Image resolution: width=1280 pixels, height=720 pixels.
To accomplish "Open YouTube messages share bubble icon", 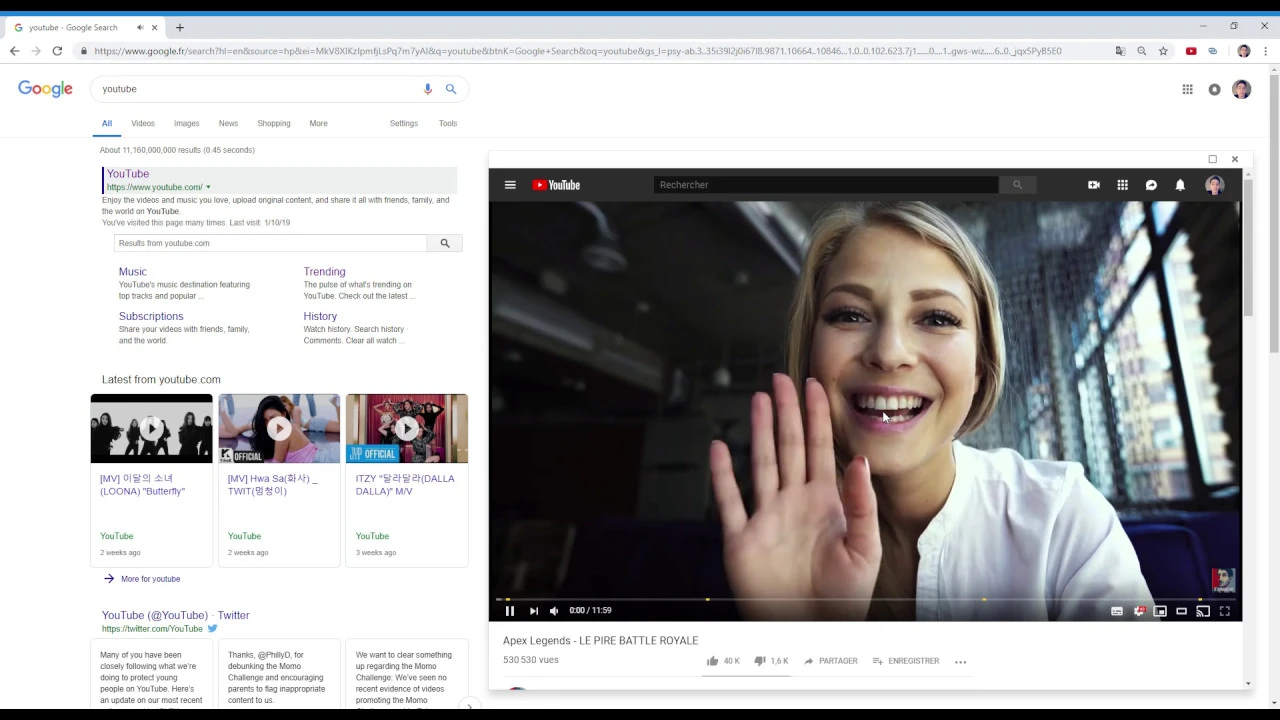I will pyautogui.click(x=1151, y=185).
